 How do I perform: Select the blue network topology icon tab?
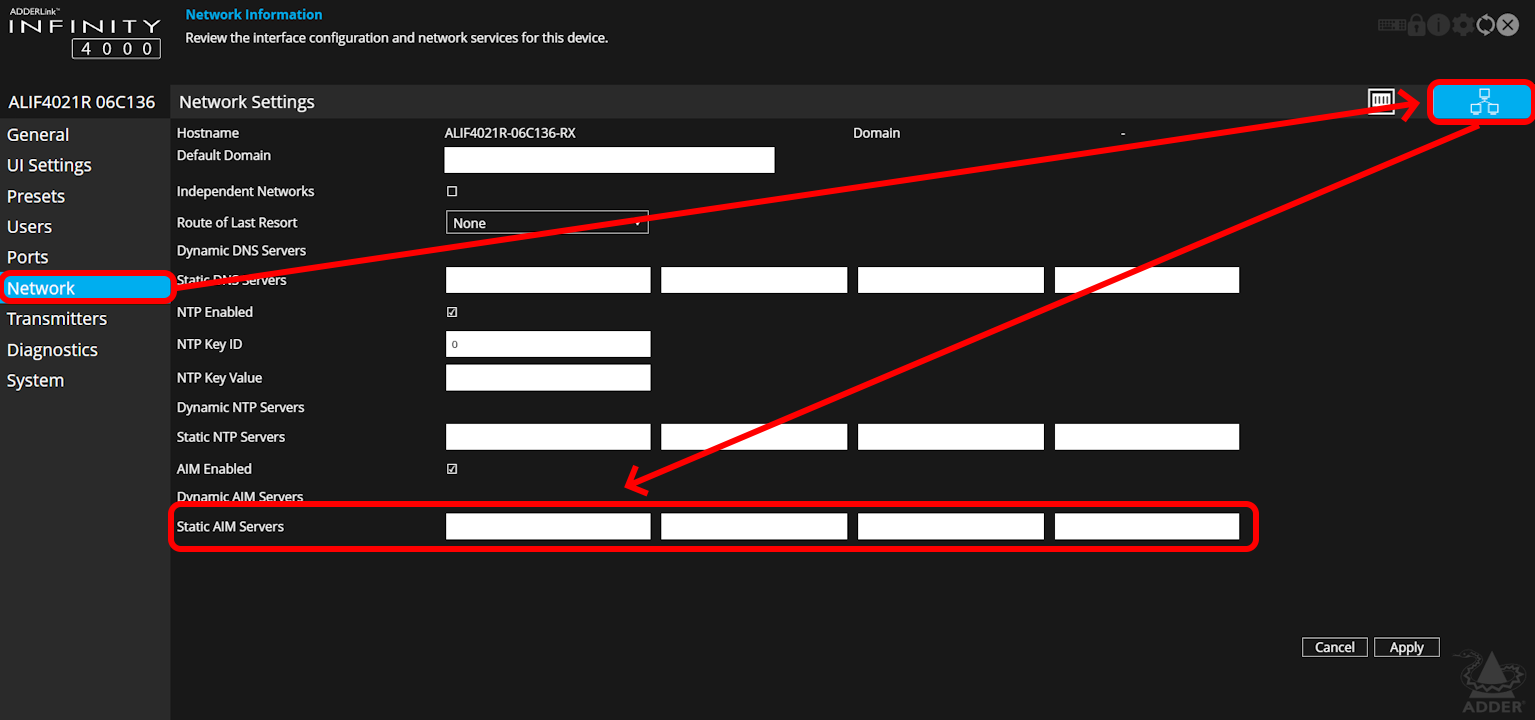(x=1481, y=102)
